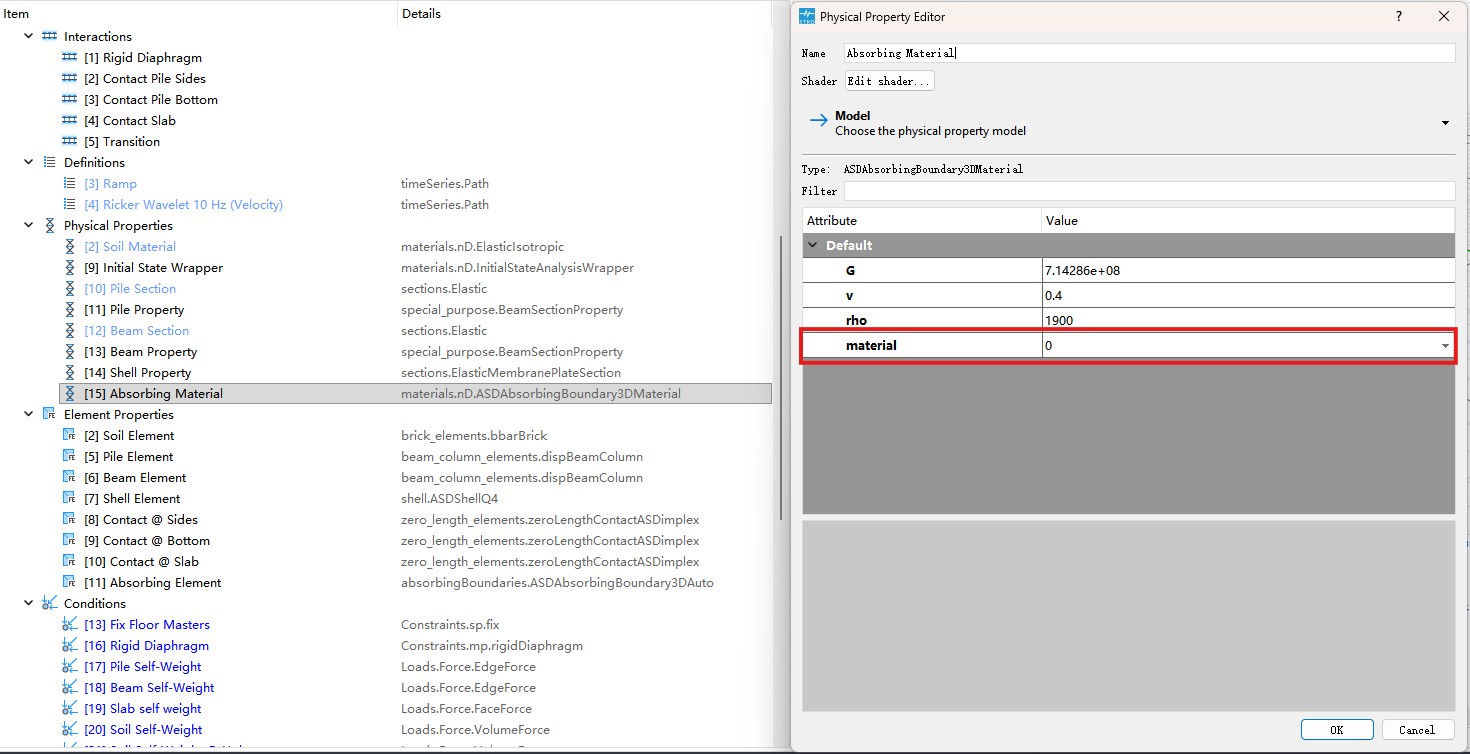Click the Beam Property icon
Screen dimensions: 1470x754
70,352
